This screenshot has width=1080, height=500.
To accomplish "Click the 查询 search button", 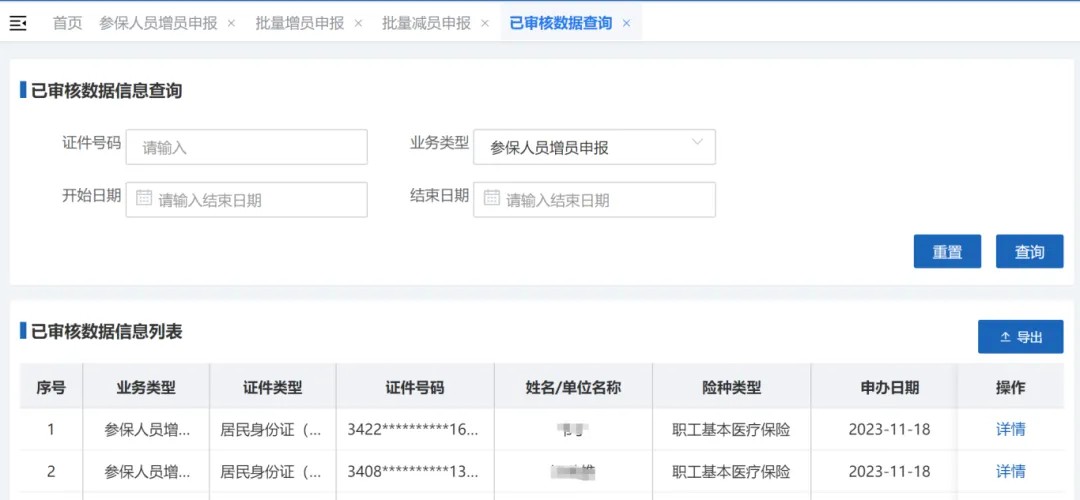I will click(1029, 252).
